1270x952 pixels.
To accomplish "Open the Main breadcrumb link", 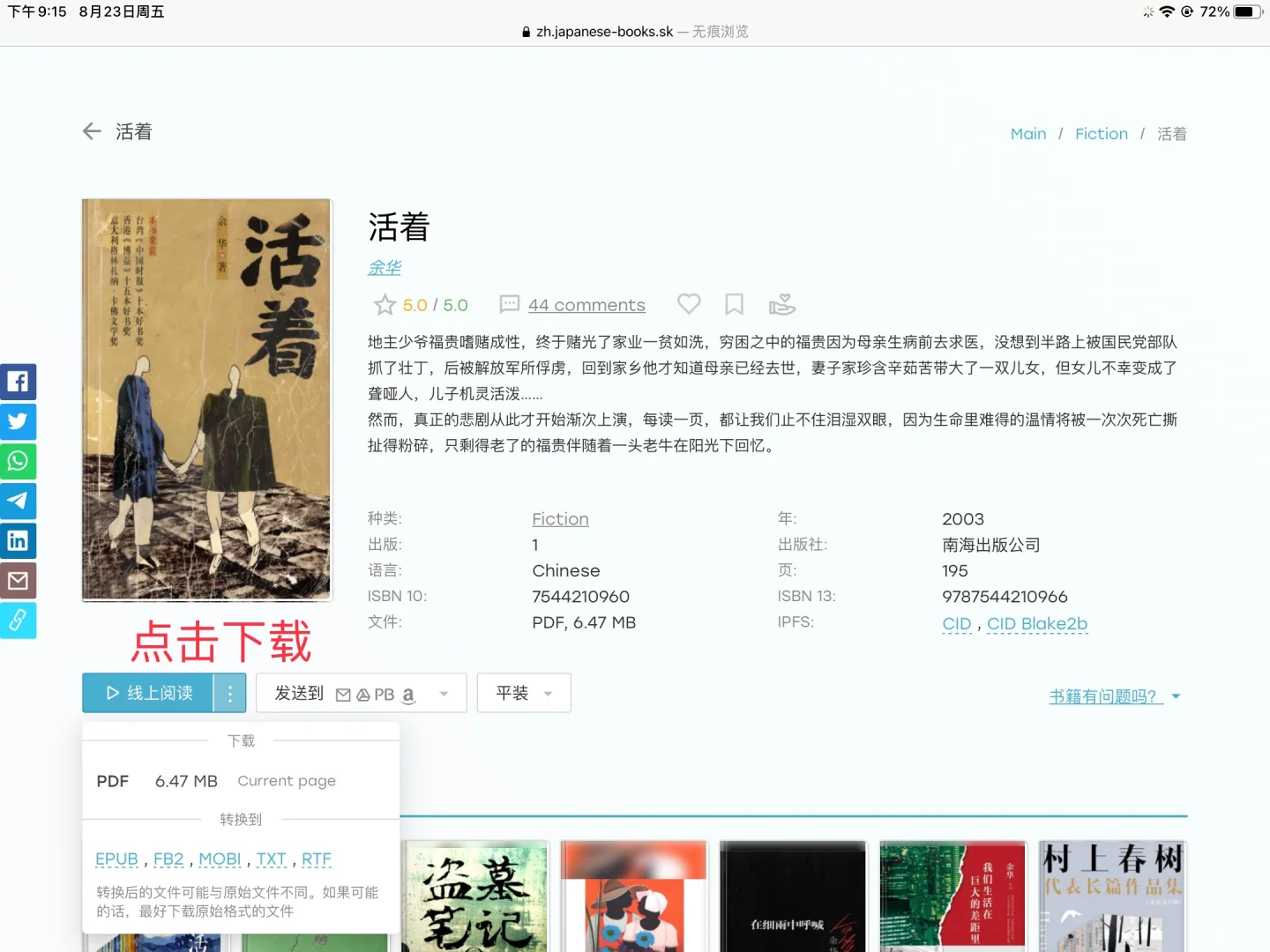I will coord(1028,134).
